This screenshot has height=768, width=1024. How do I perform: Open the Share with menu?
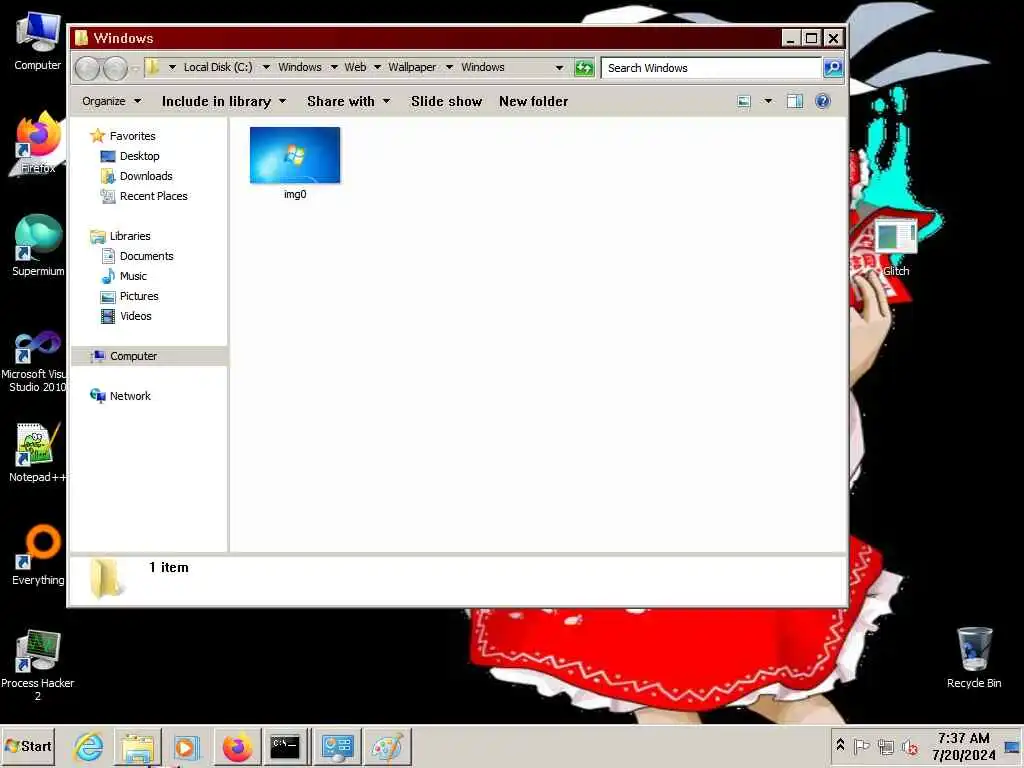tap(349, 101)
